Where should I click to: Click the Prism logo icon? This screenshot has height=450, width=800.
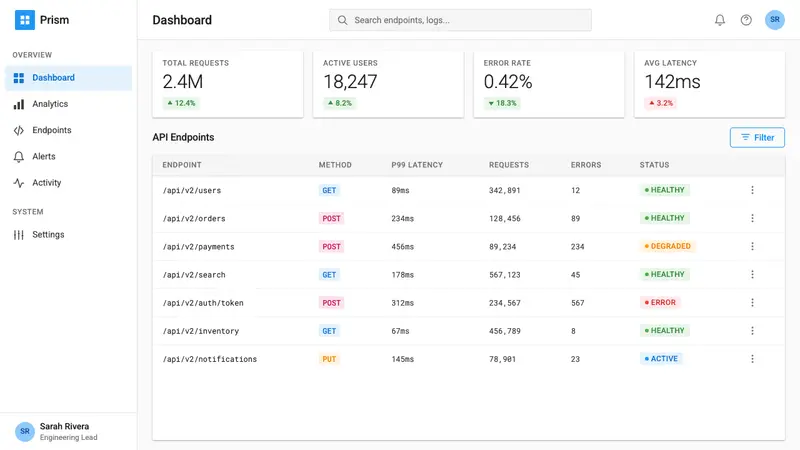point(24,20)
